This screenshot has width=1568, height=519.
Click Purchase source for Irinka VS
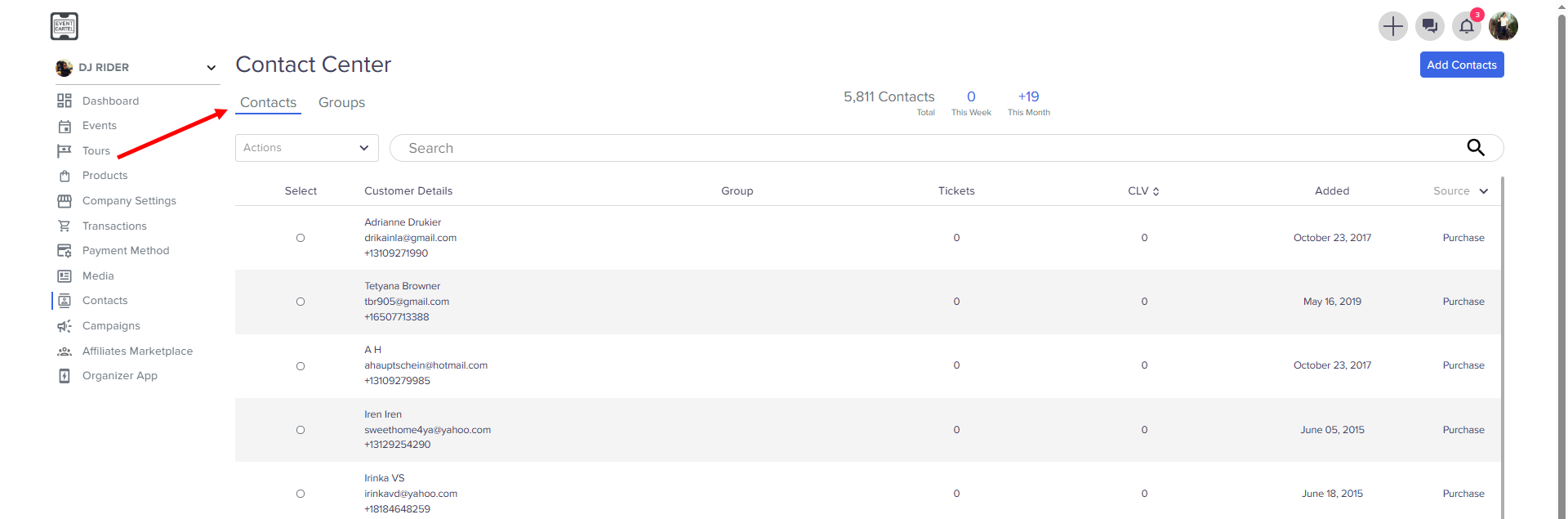coord(1463,494)
